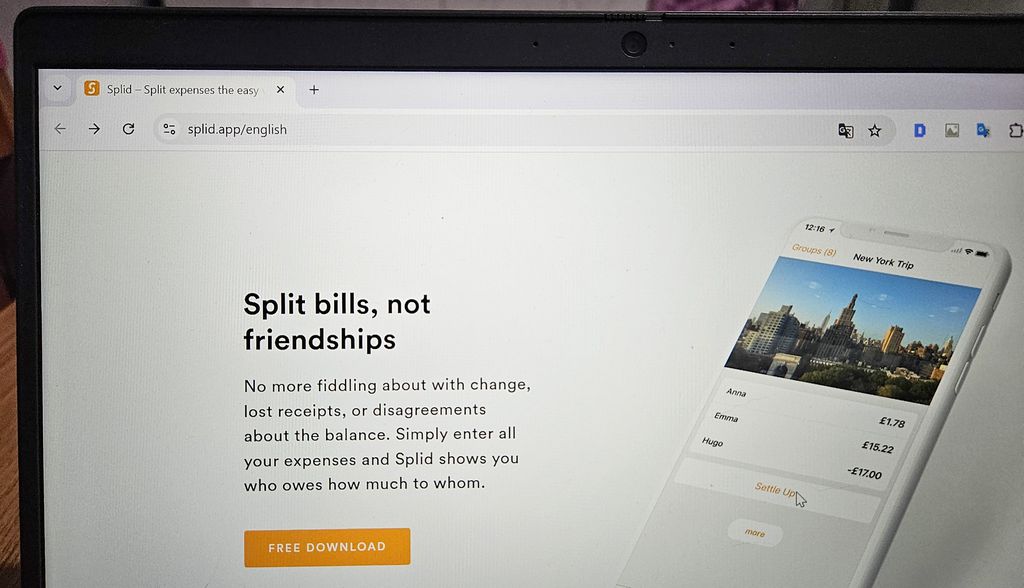
Task: Click the translate page icon
Action: pos(846,131)
